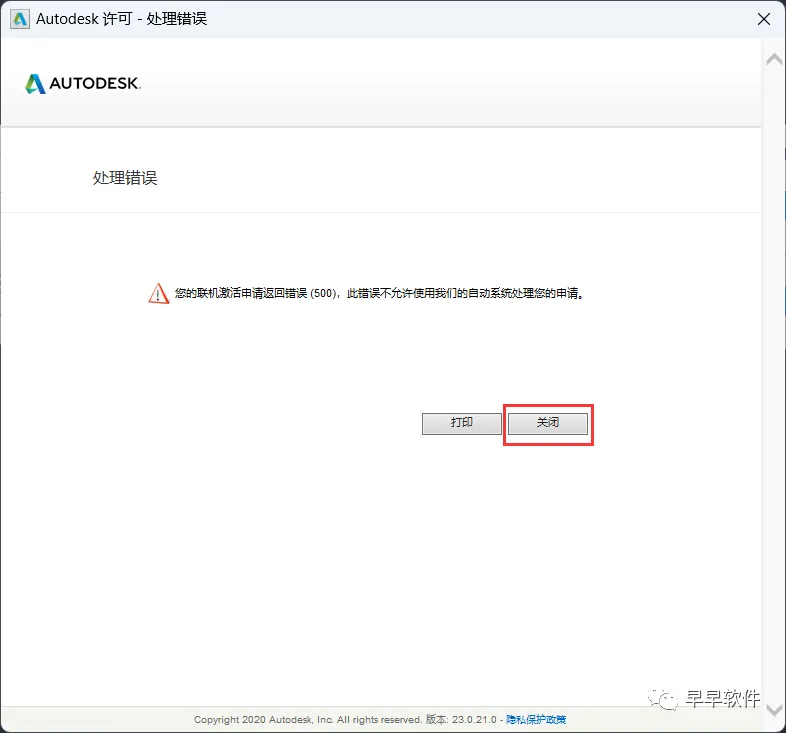
Task: Click the Autodesk icon in title bar
Action: 20,19
